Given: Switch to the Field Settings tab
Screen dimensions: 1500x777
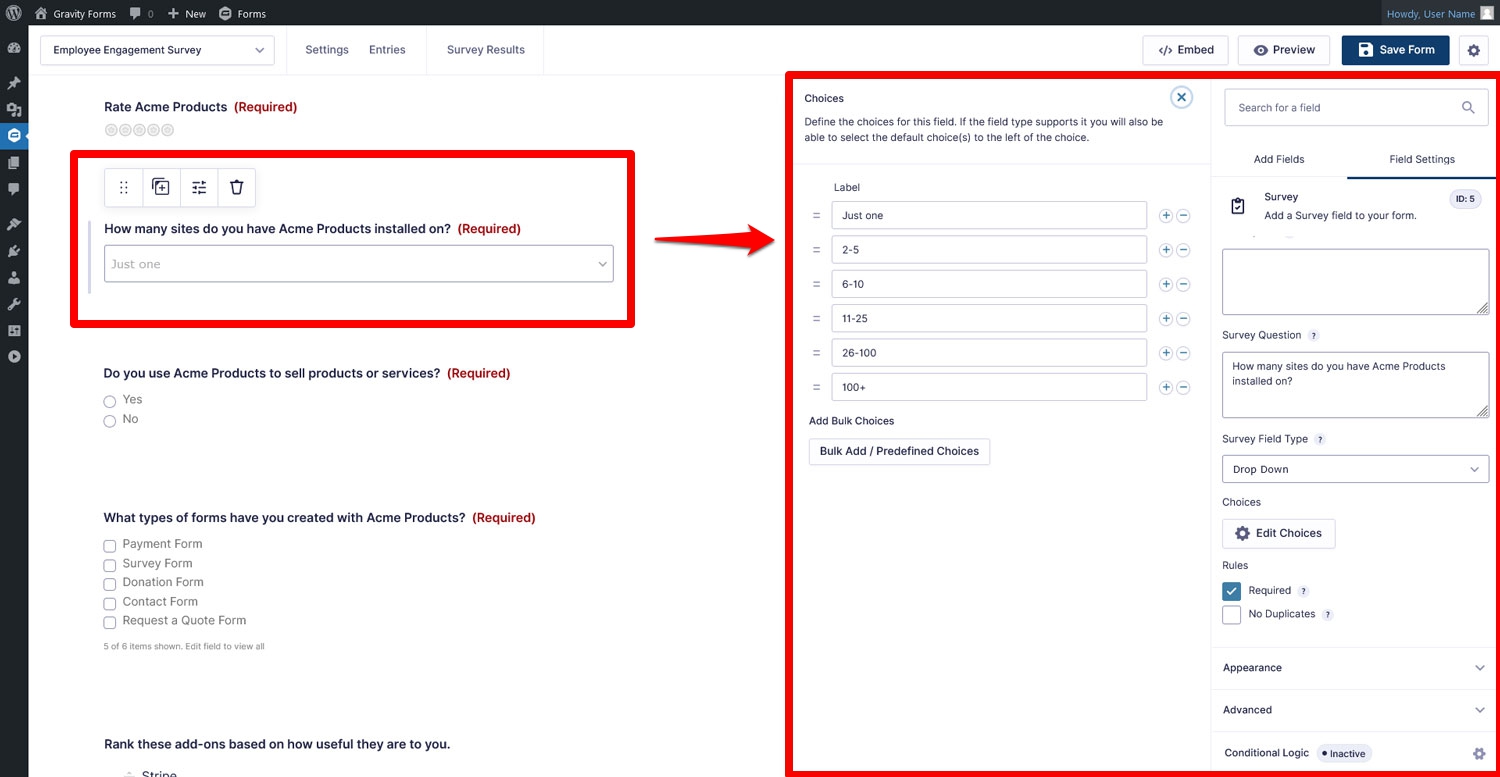Looking at the screenshot, I should [x=1422, y=159].
